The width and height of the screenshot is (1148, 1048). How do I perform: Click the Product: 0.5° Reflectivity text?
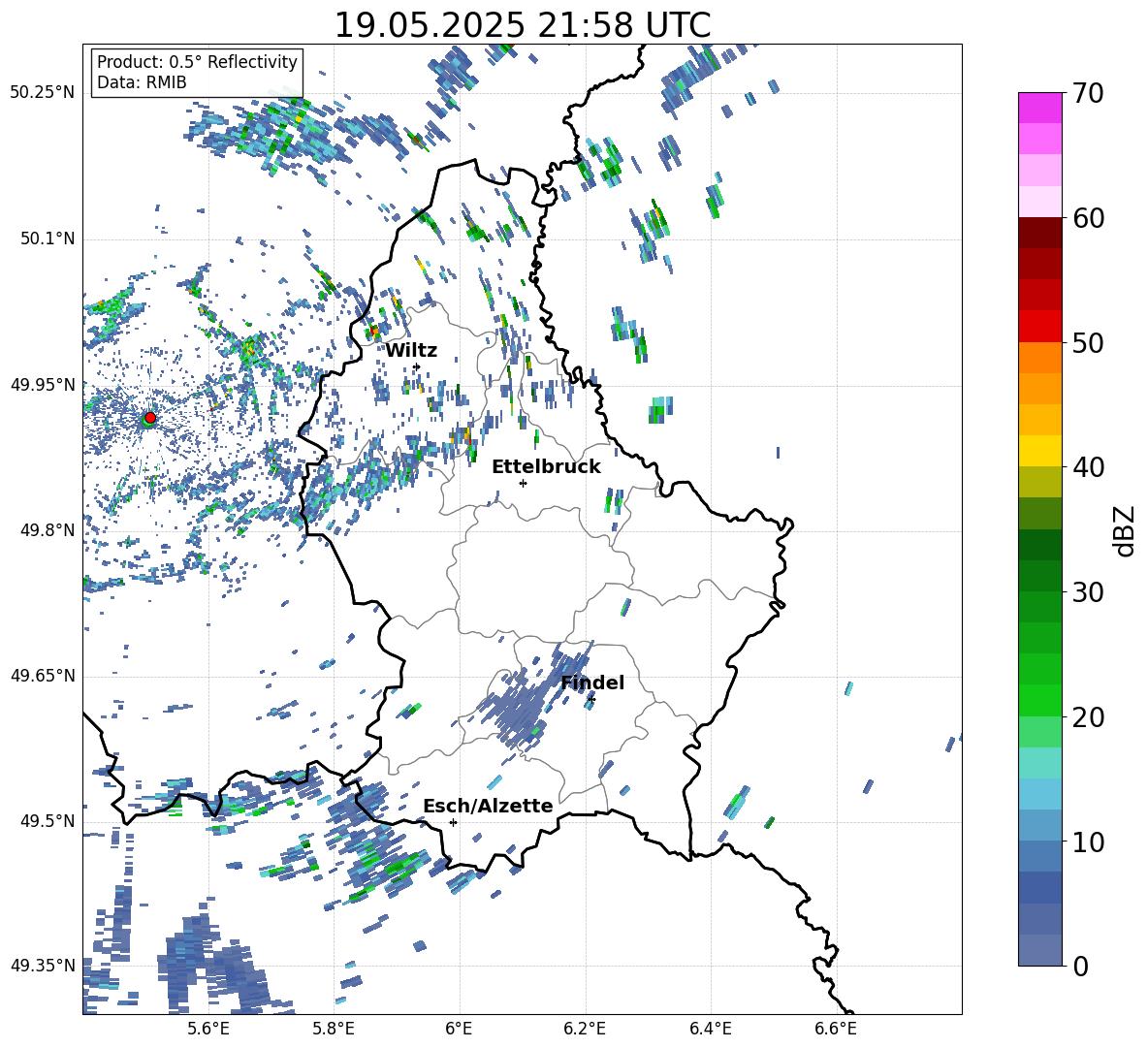click(x=197, y=61)
